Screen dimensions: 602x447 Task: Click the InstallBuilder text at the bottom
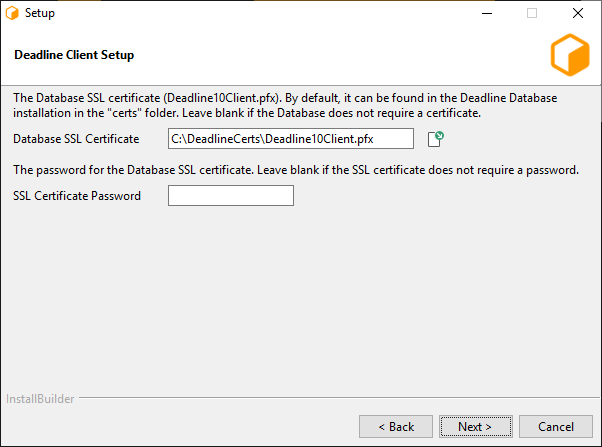[x=40, y=399]
